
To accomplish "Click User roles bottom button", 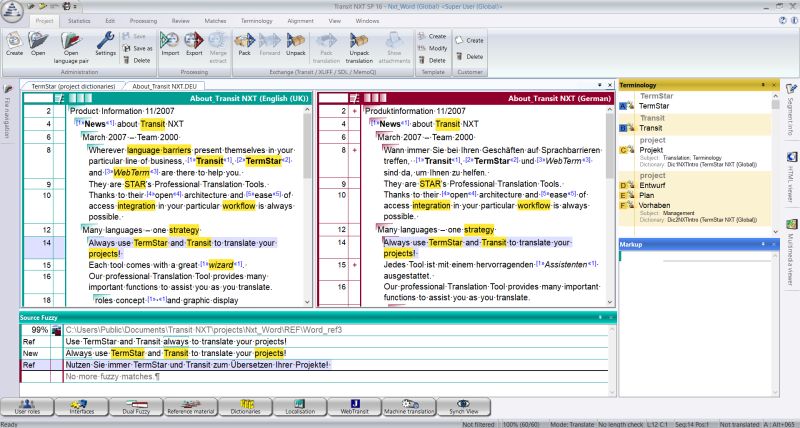I will (x=27, y=407).
